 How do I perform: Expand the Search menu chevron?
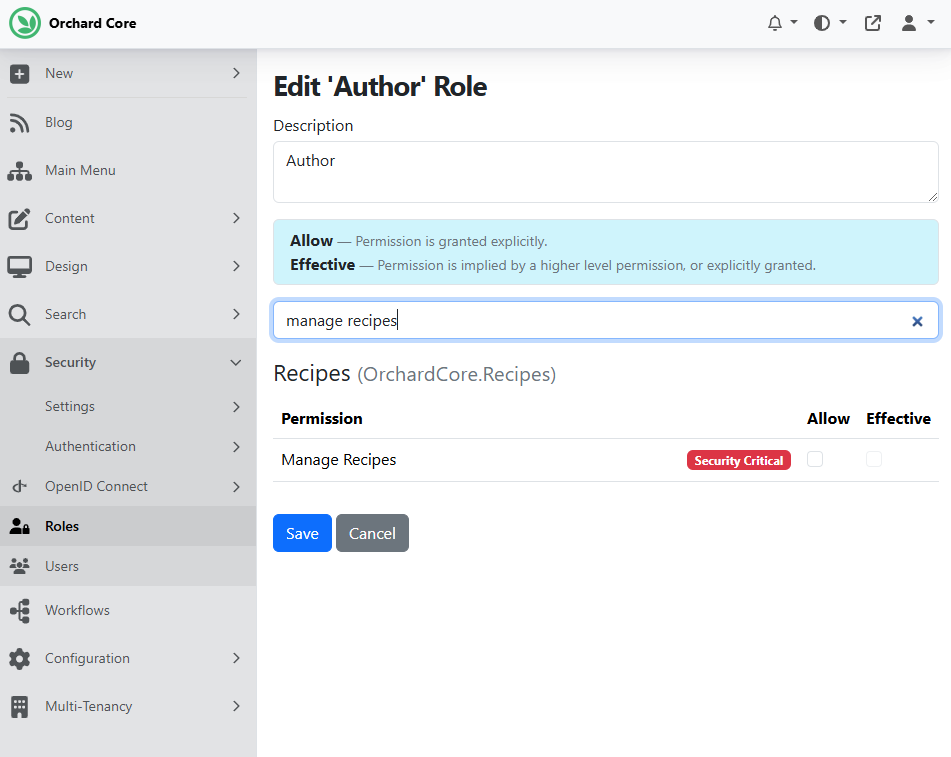pos(237,314)
